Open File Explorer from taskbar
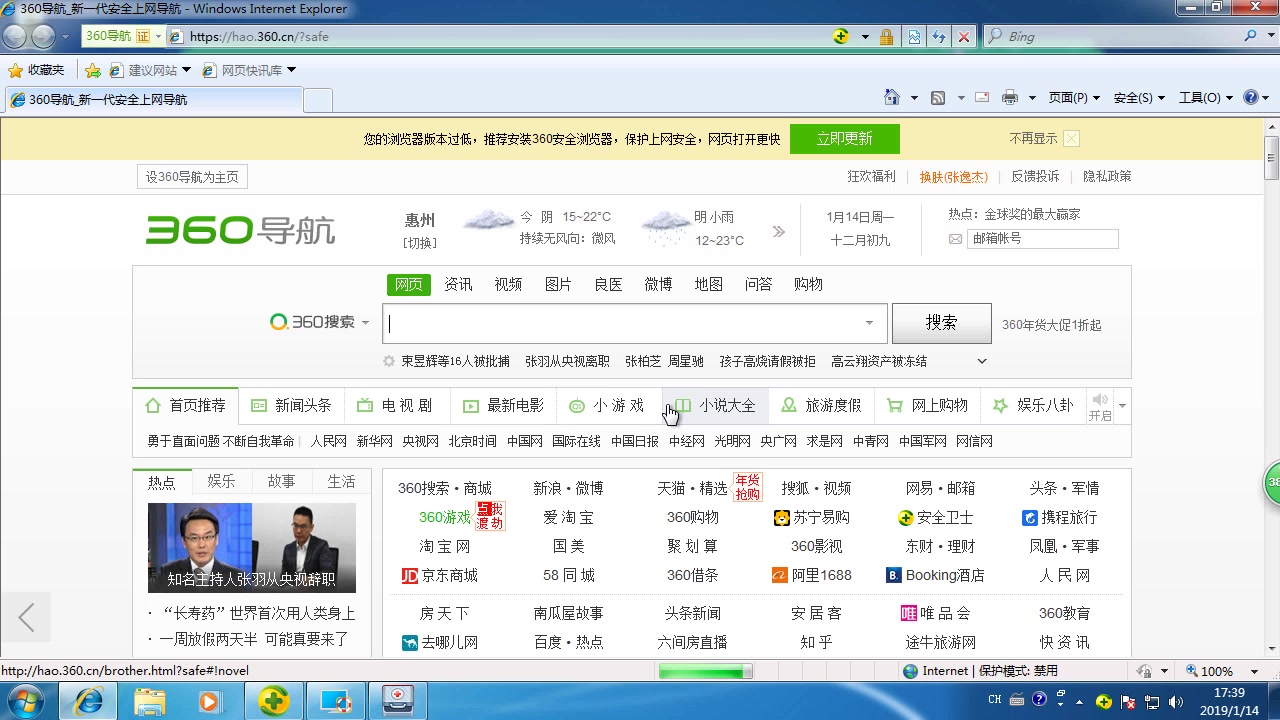Screen dimensions: 1280x720 pyautogui.click(x=150, y=701)
